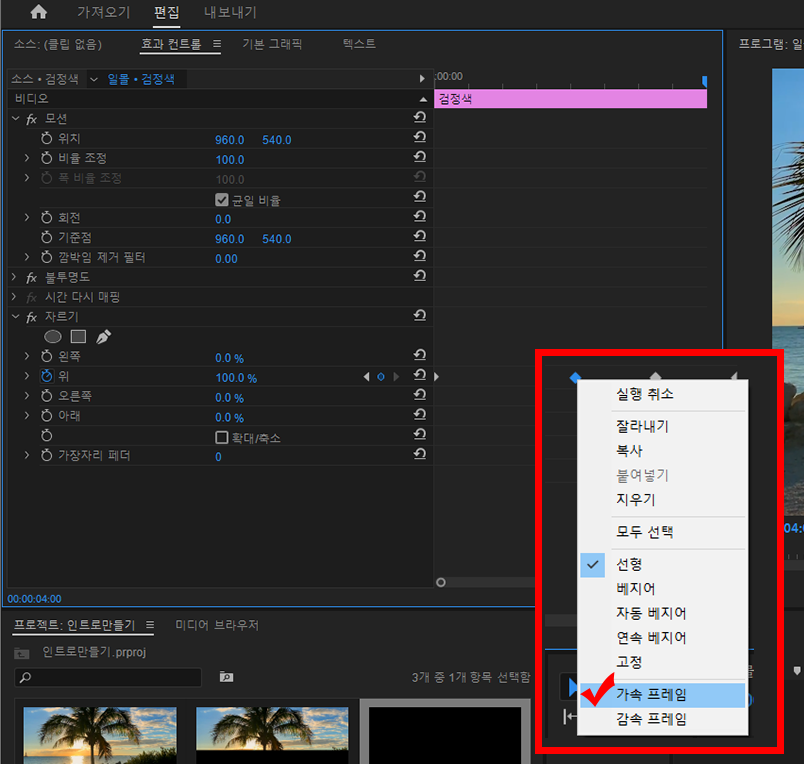Screen dimensions: 804x764
Task: Choose 가속 프레임 from the context menu
Action: (x=651, y=694)
